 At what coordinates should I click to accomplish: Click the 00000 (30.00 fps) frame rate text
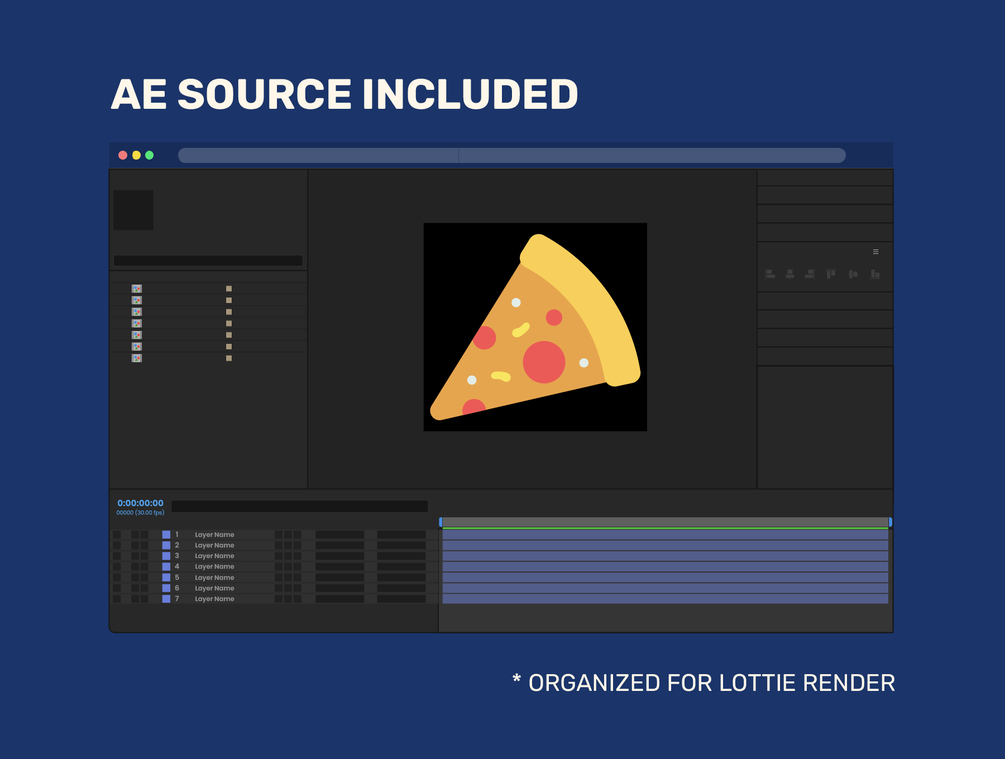[140, 513]
